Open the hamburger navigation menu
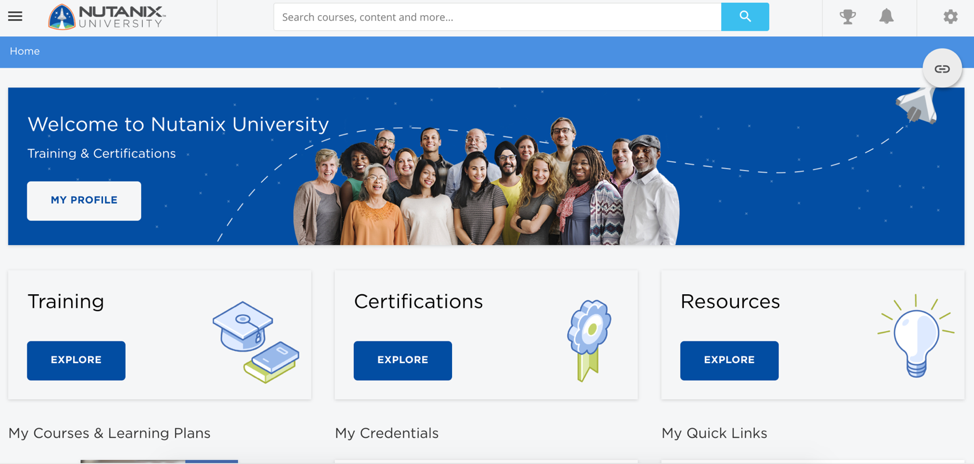974x464 pixels. click(x=15, y=17)
